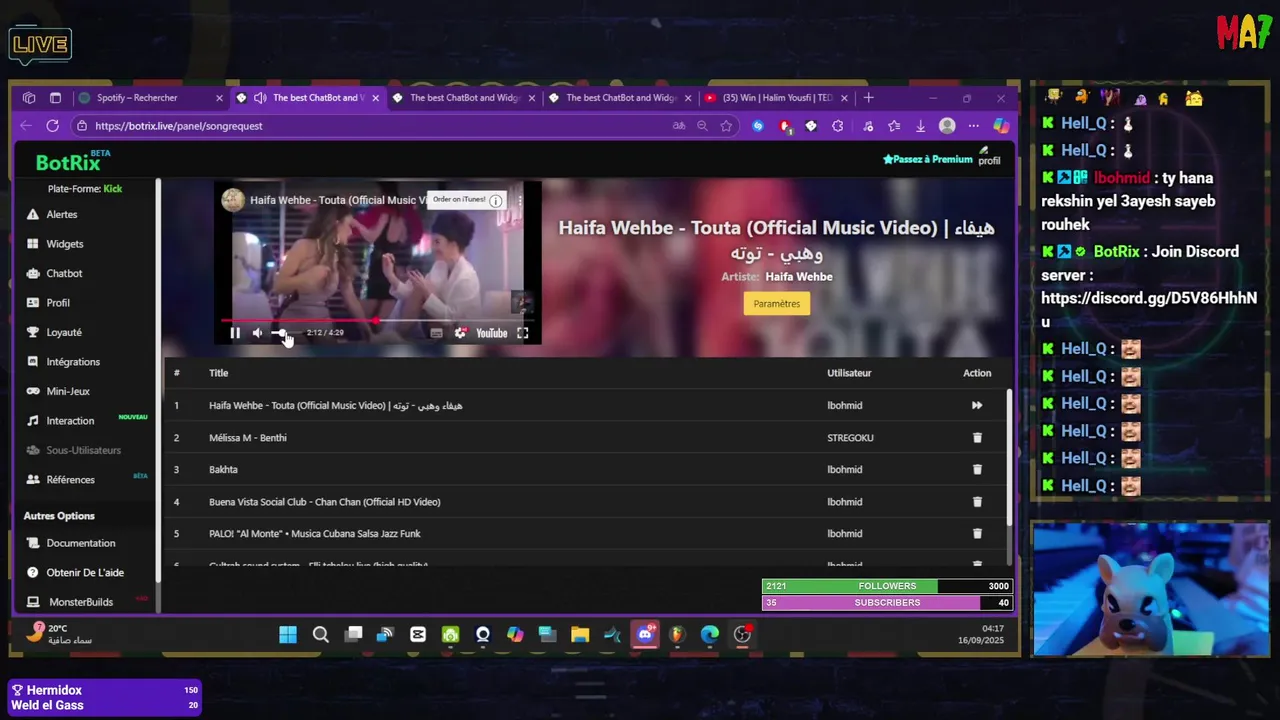Open Widgets in the sidebar
Viewport: 1280px width, 720px height.
pos(64,244)
